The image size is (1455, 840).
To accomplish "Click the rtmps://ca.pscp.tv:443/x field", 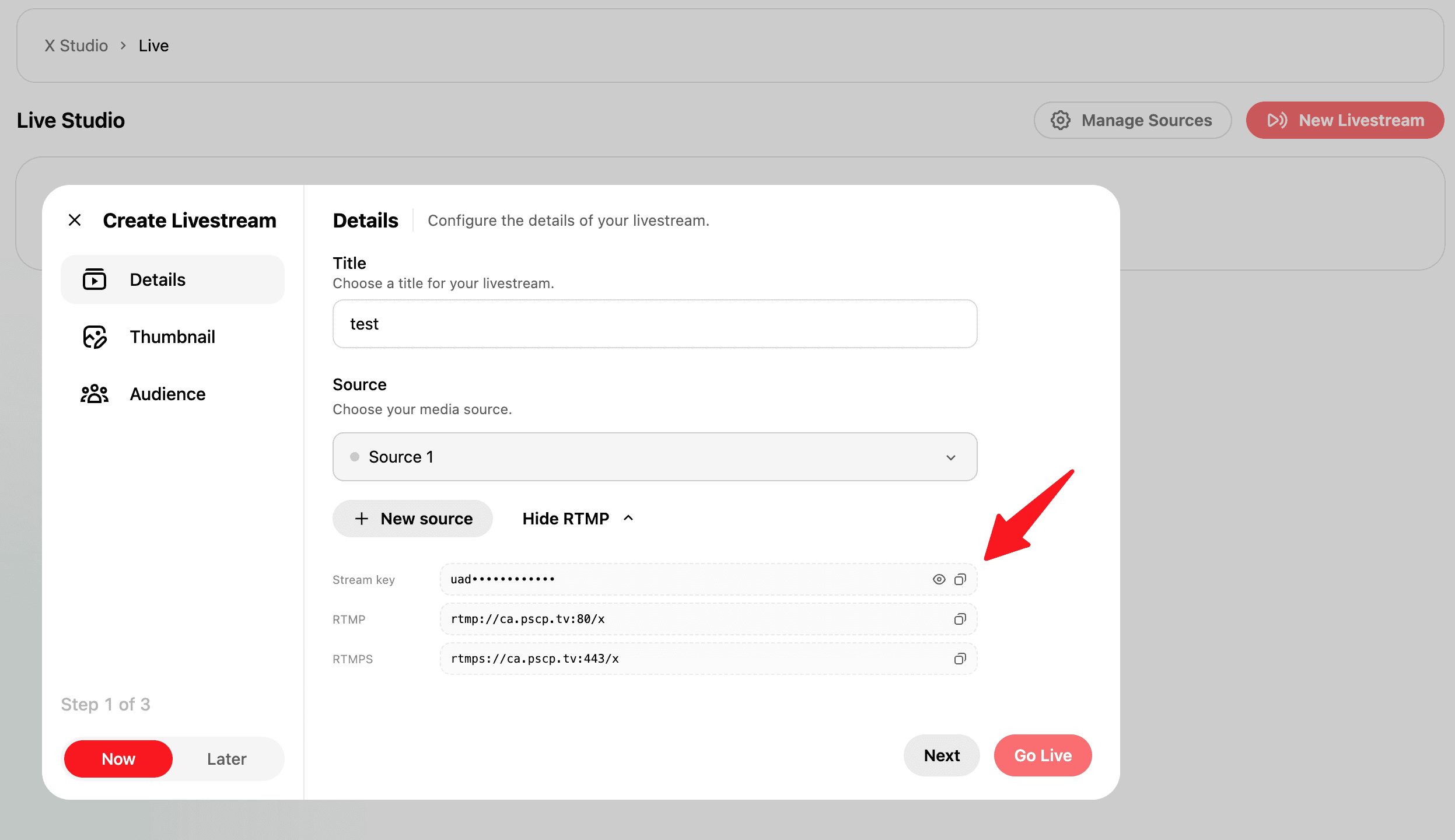I will tap(708, 659).
